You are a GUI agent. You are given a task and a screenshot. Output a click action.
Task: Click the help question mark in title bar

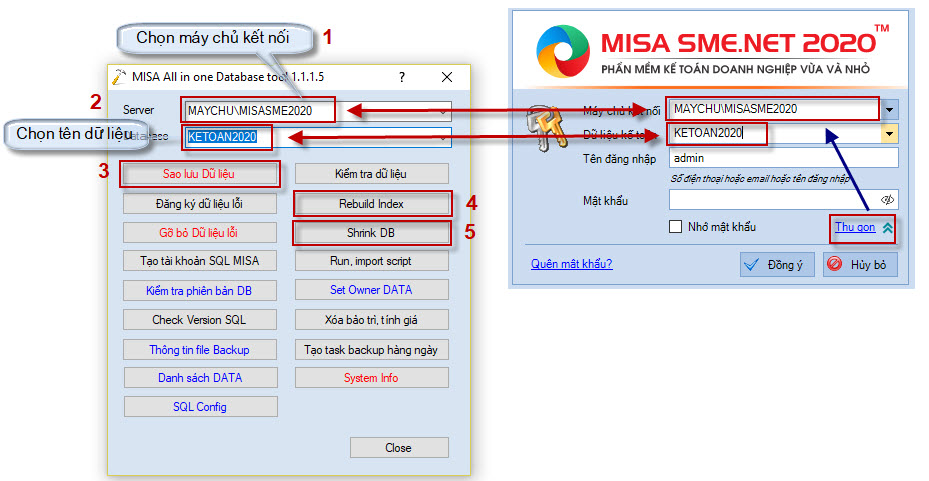(402, 77)
